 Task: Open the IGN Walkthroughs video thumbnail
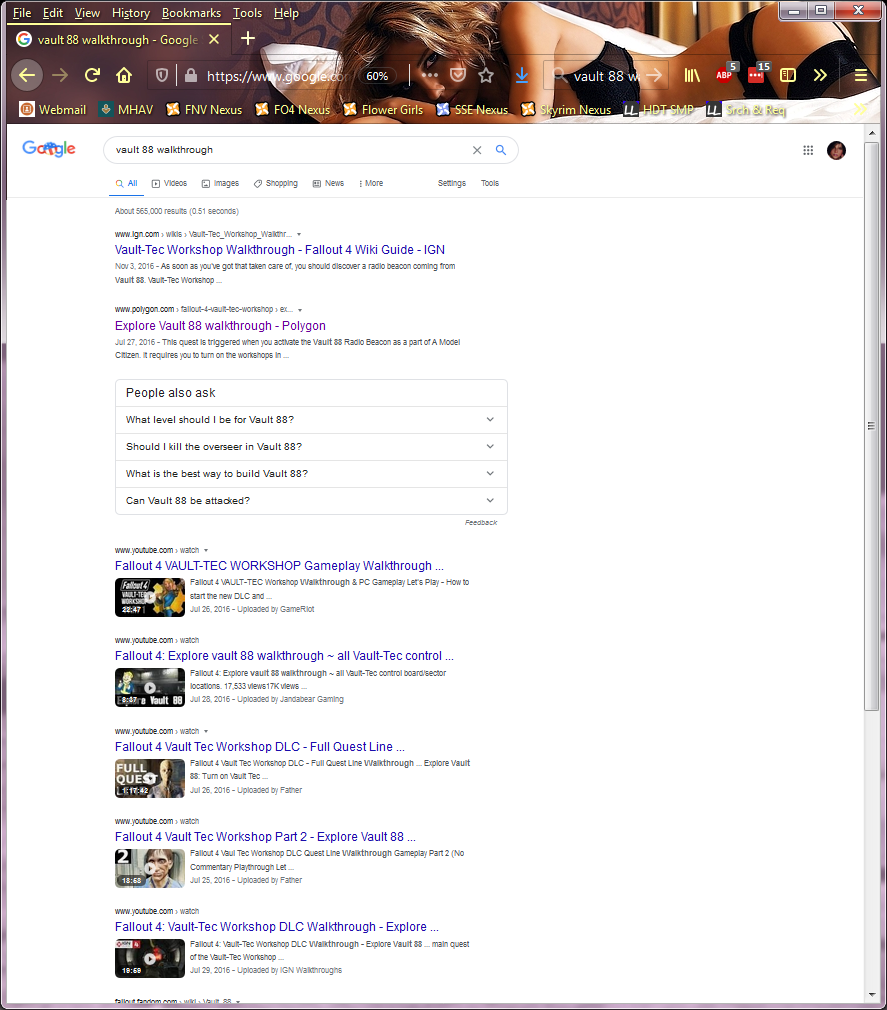[149, 959]
